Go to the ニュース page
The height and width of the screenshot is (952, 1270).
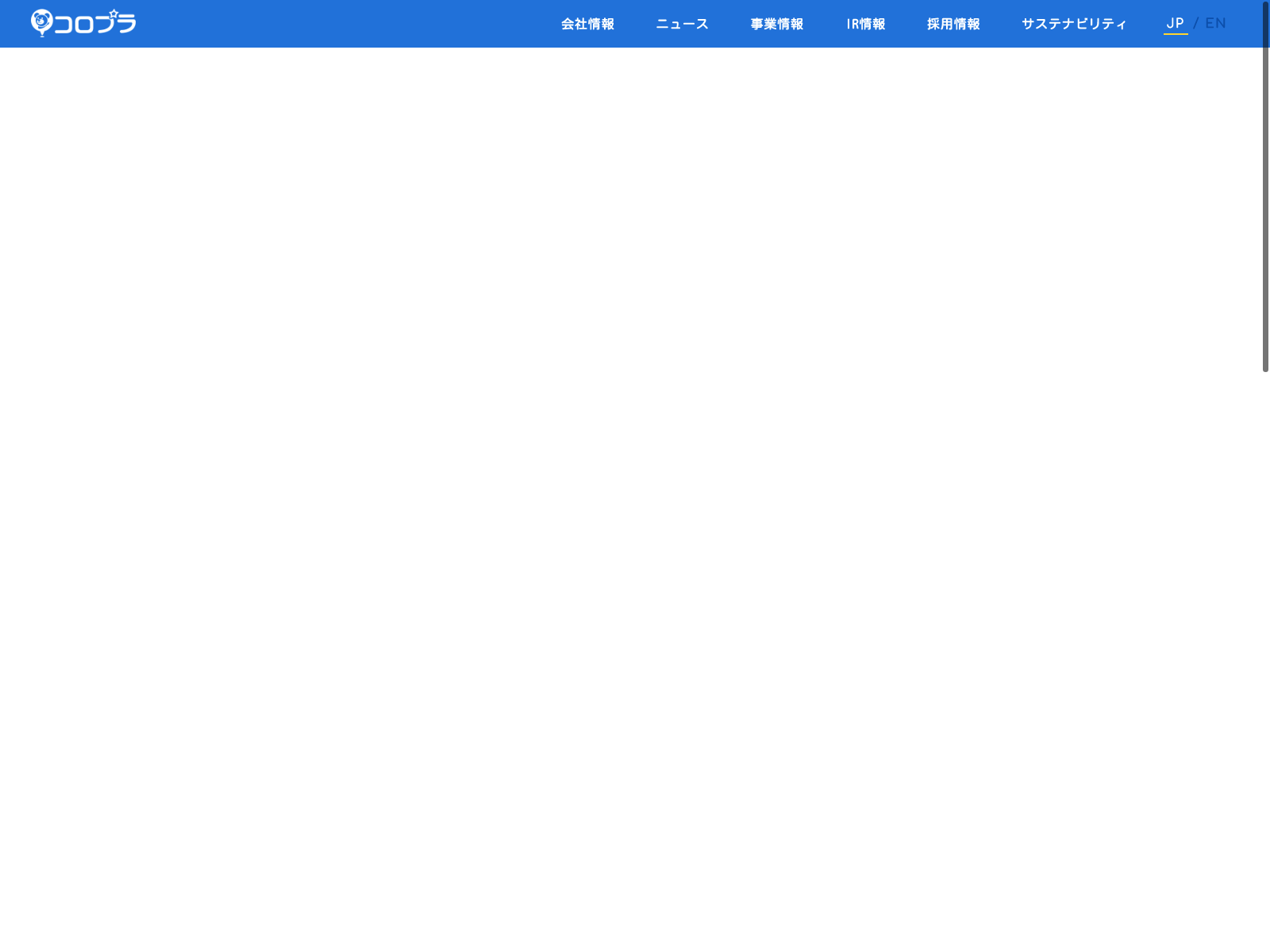click(x=682, y=24)
